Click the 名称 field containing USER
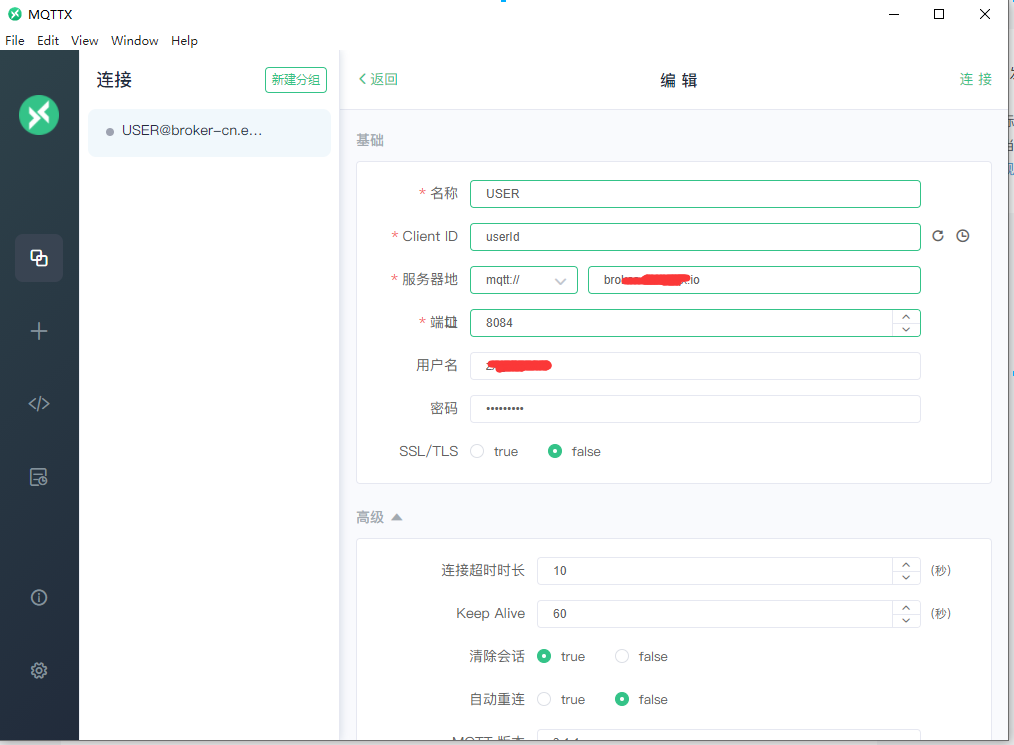 695,194
